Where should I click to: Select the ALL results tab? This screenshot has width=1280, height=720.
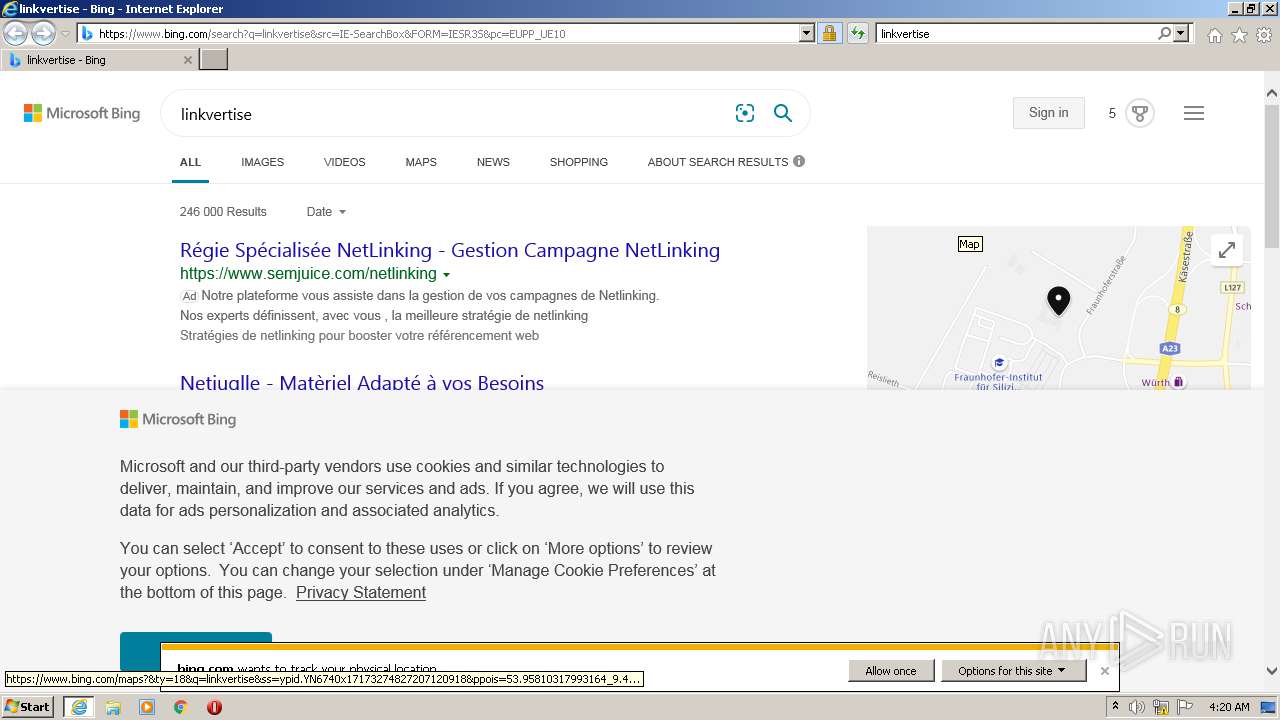click(x=190, y=162)
